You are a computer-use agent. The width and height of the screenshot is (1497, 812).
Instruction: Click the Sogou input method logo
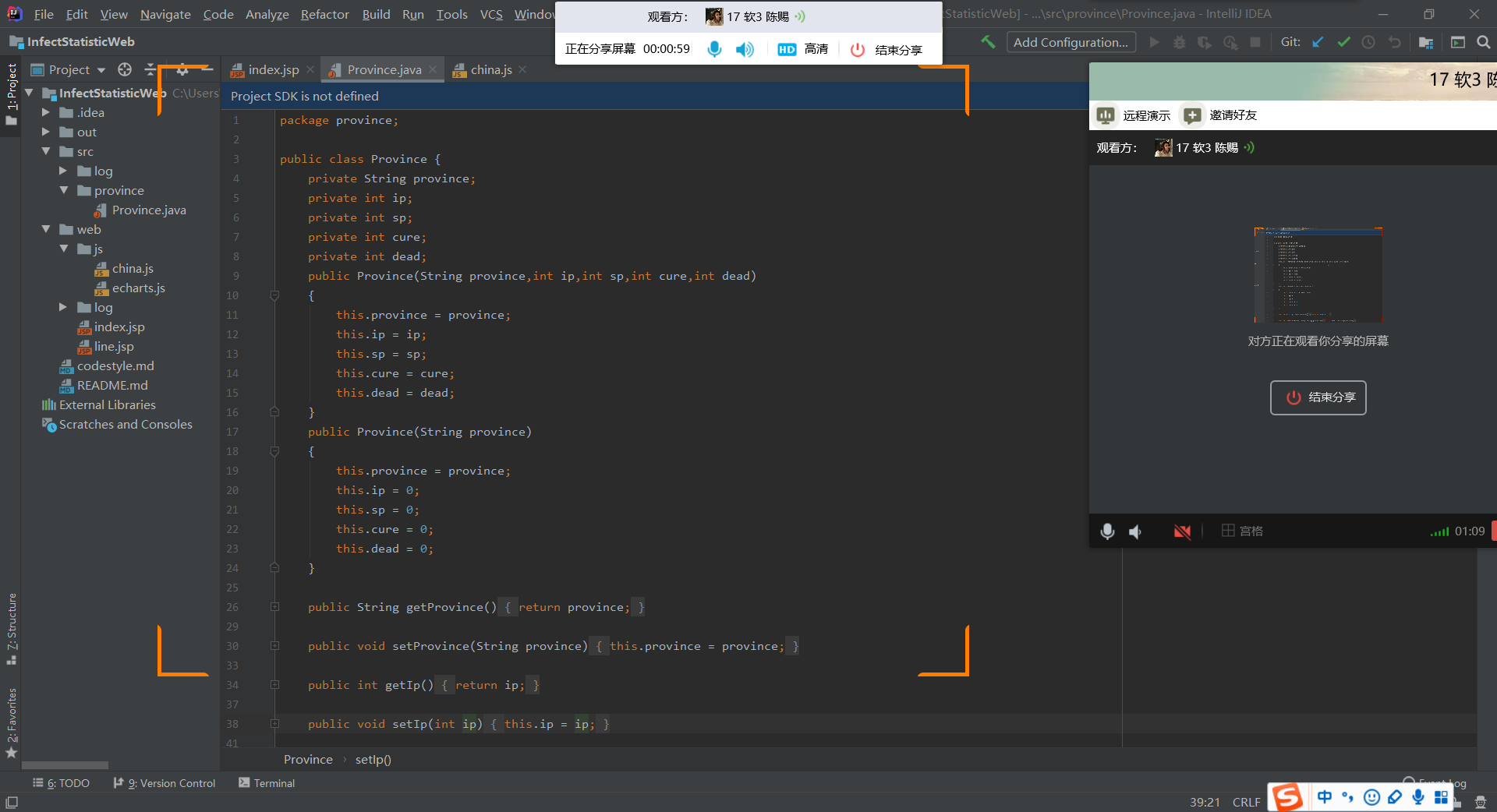1287,797
